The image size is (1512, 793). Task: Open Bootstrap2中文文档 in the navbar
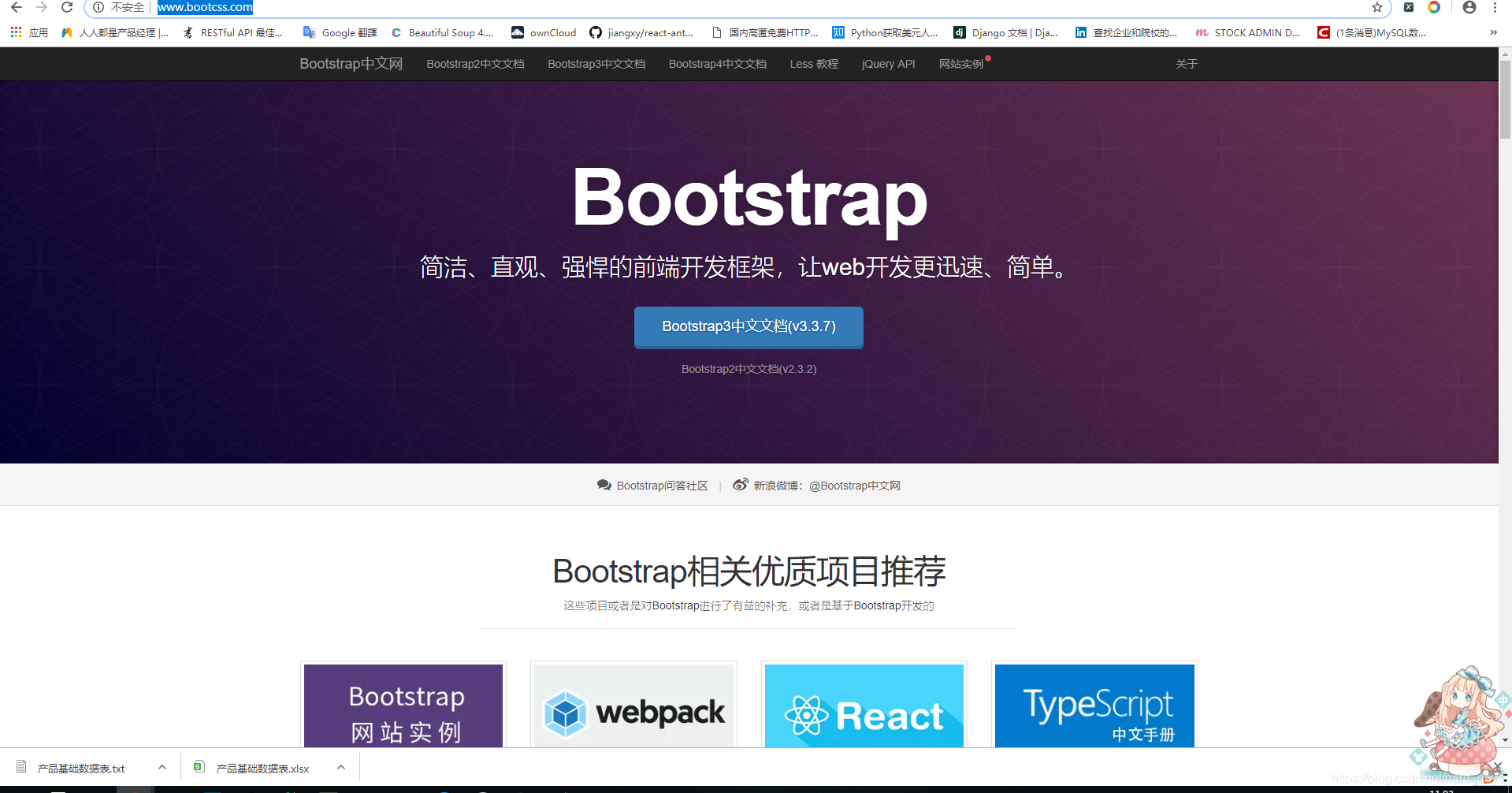[475, 64]
